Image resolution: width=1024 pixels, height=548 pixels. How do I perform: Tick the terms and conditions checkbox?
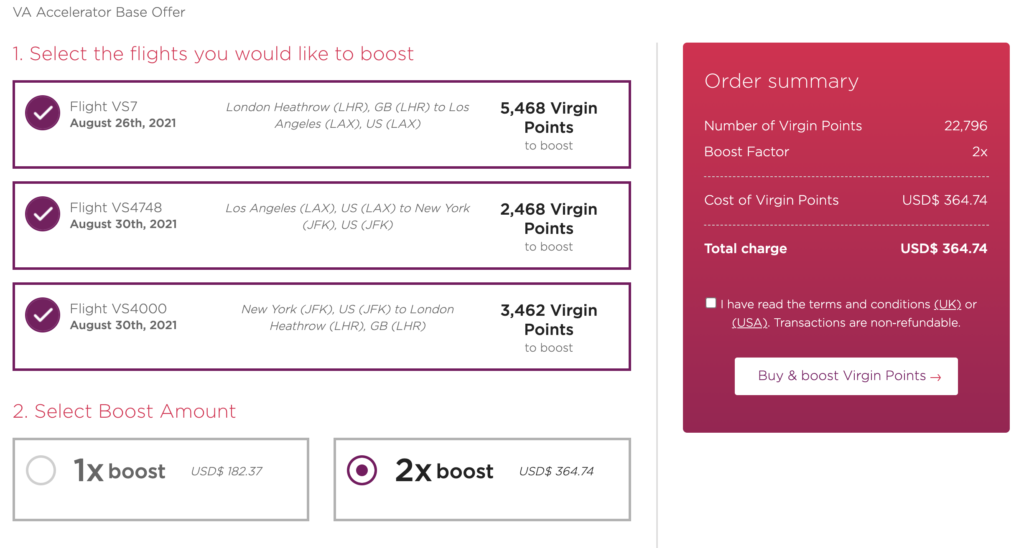[x=711, y=303]
